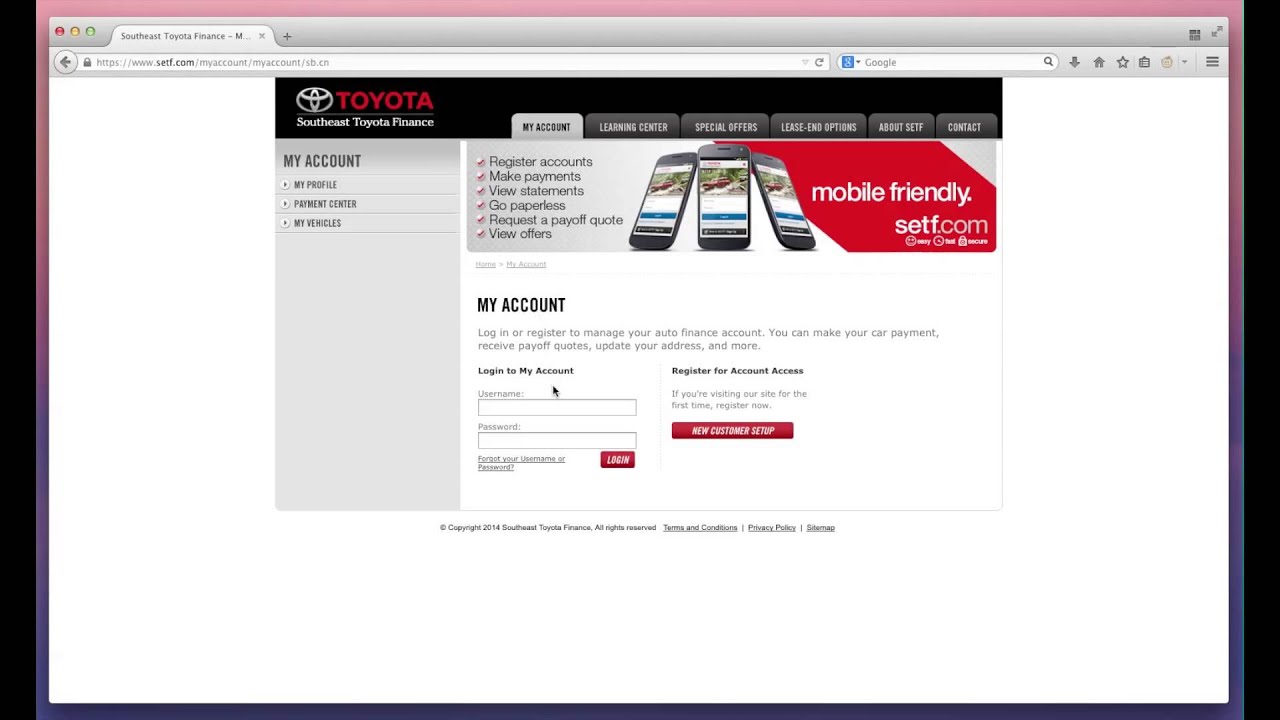The image size is (1280, 720).
Task: Open dropdown next to the face extension icon
Action: coord(1184,62)
